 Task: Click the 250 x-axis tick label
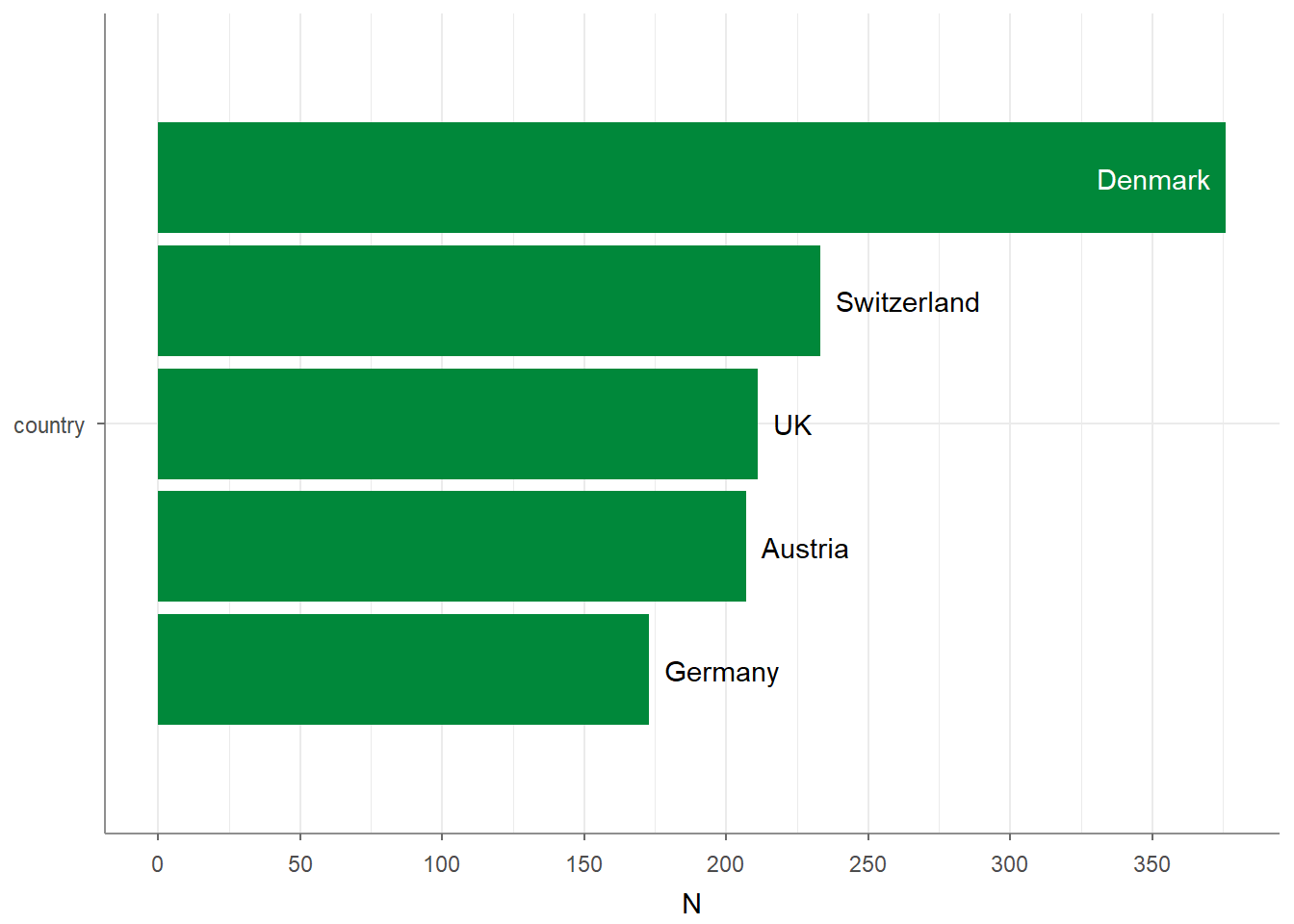click(x=867, y=864)
